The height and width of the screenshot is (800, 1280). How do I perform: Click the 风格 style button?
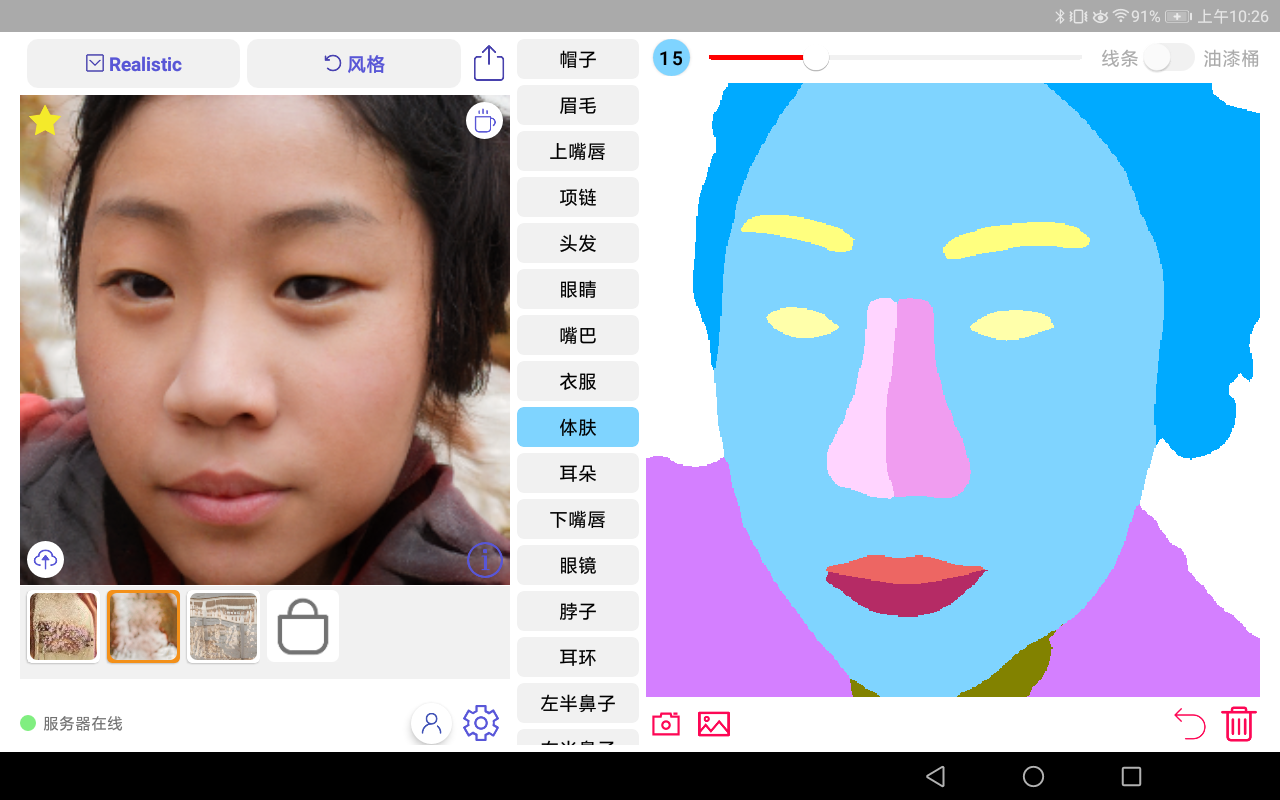[x=354, y=64]
